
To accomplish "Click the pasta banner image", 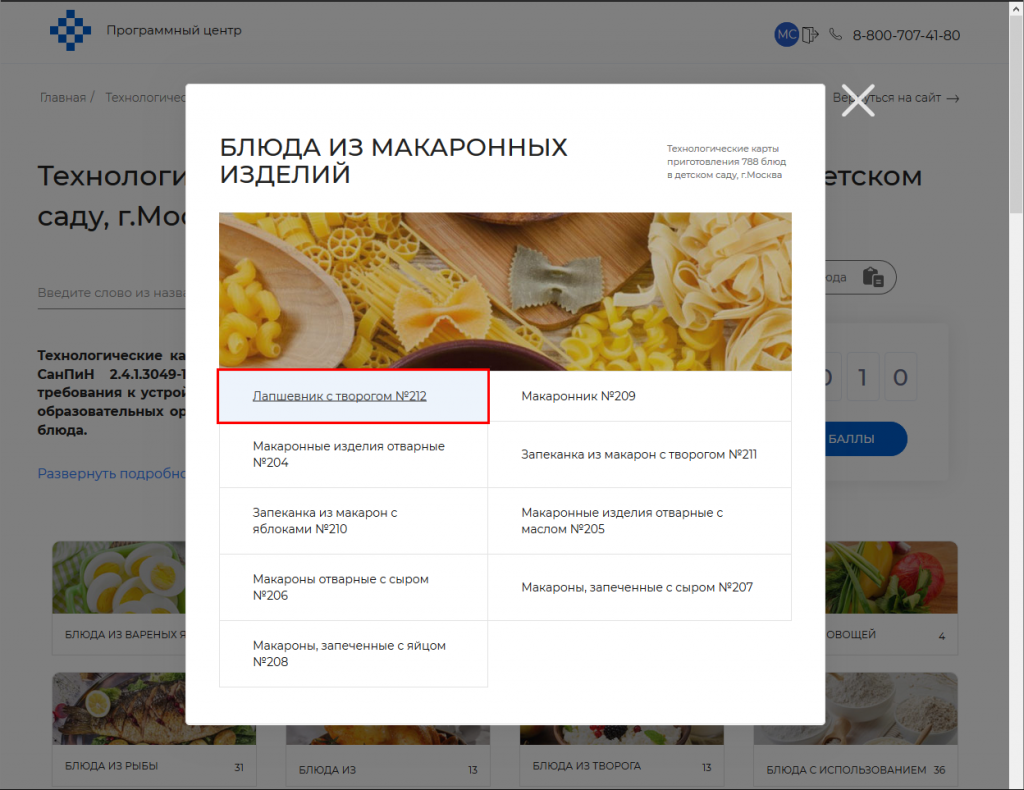I will [505, 291].
